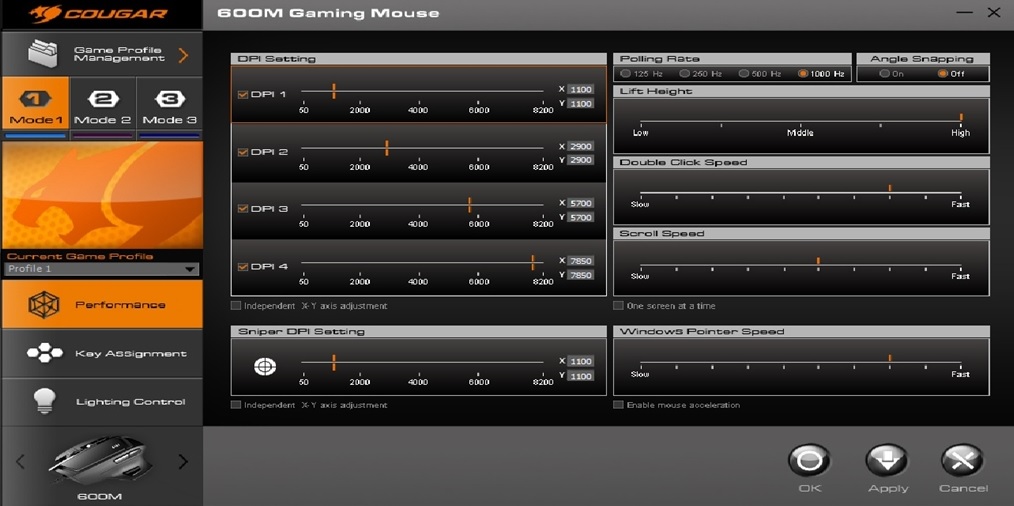Click the DPI 4 X value field

pos(581,261)
